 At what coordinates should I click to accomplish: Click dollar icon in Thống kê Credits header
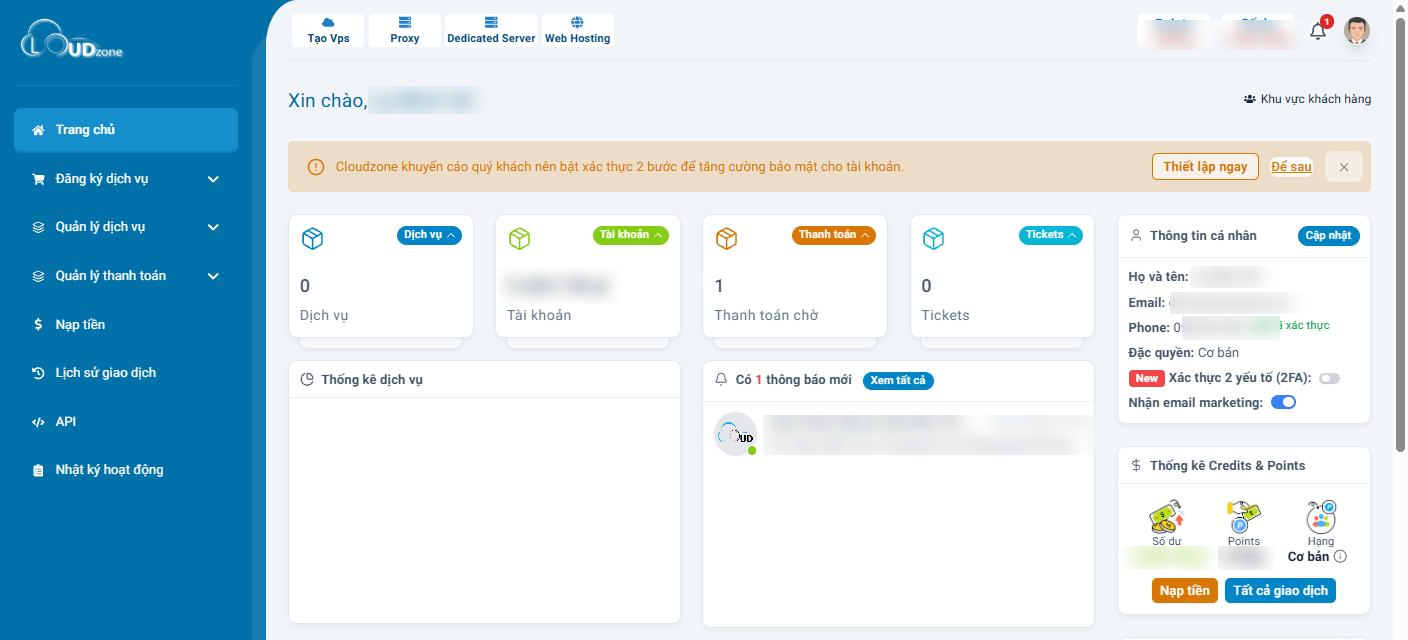pyautogui.click(x=1136, y=466)
